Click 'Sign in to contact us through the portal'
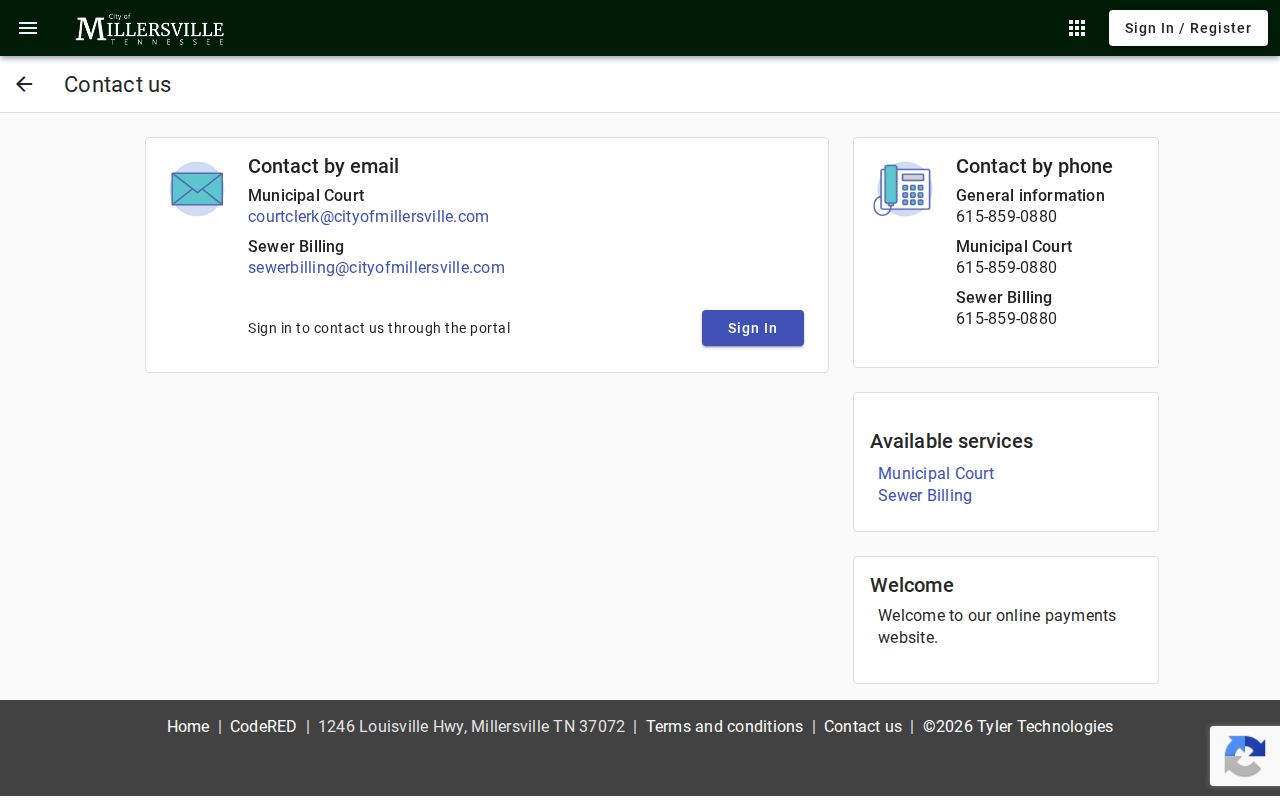The height and width of the screenshot is (800, 1280). 379,328
